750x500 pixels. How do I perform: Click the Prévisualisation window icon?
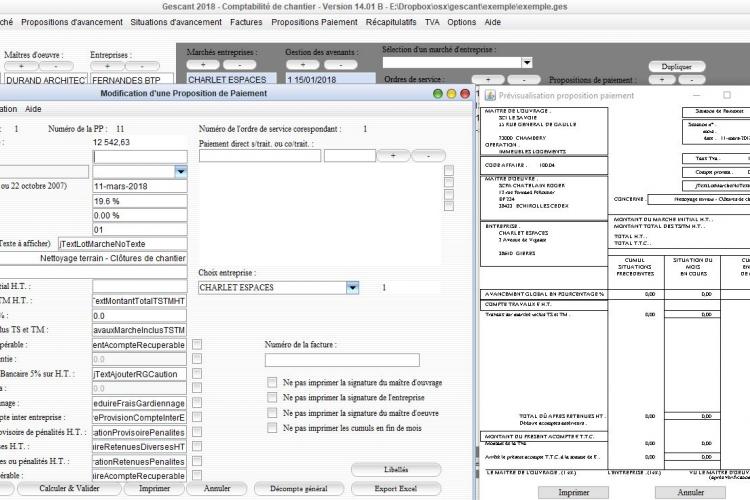tap(490, 95)
